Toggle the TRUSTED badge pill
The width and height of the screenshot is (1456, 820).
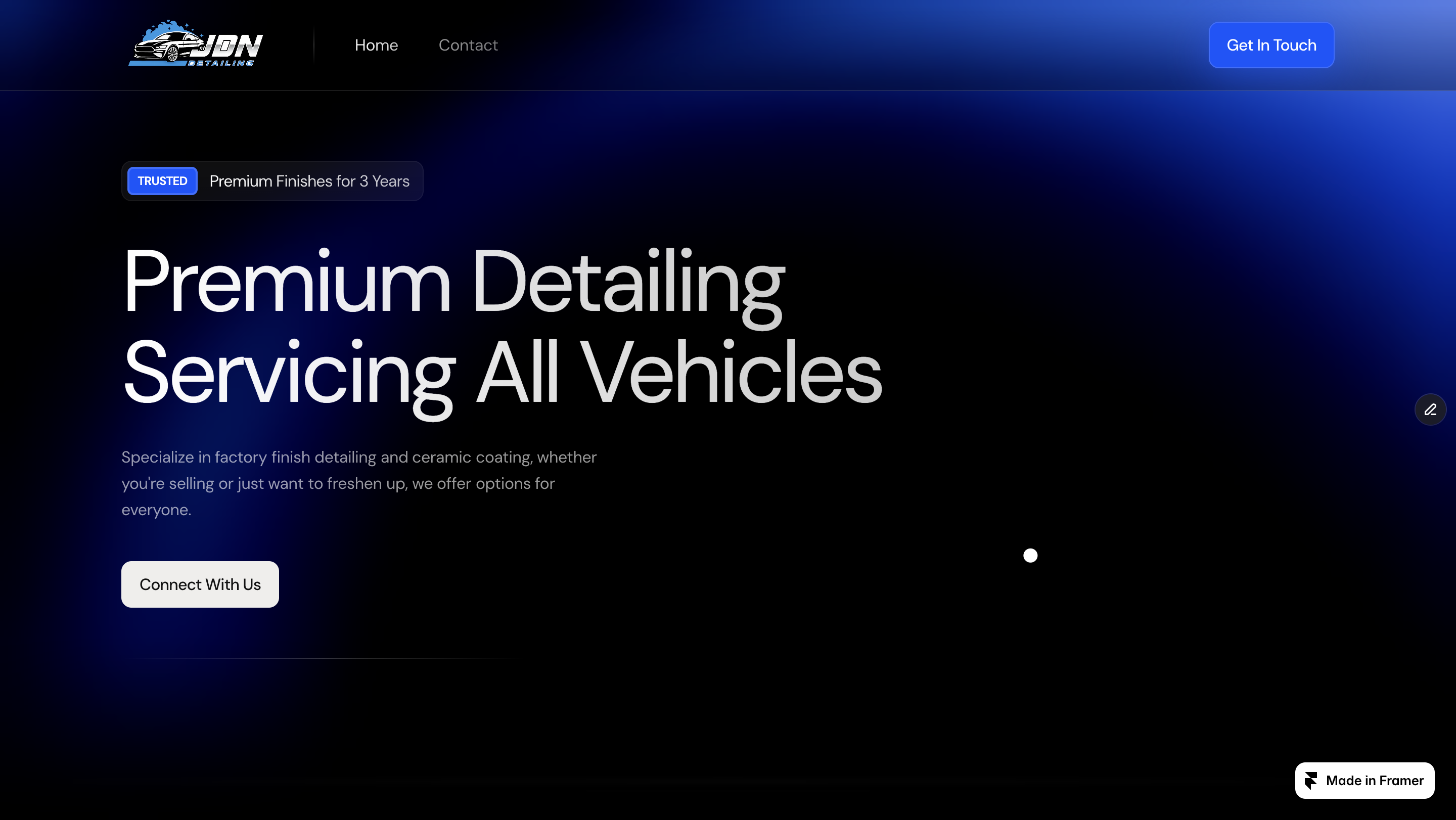tap(162, 181)
